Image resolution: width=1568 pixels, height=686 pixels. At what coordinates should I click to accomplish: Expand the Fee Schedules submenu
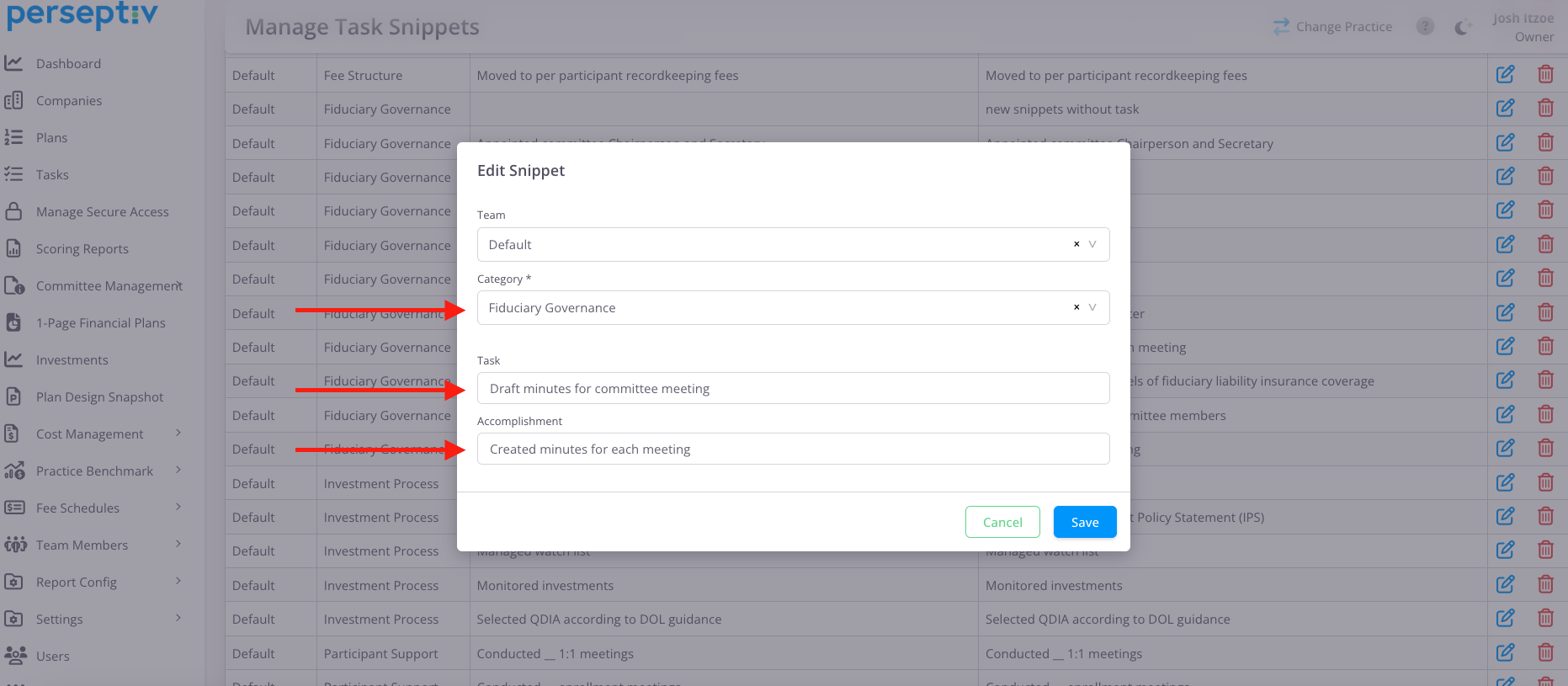pyautogui.click(x=178, y=508)
